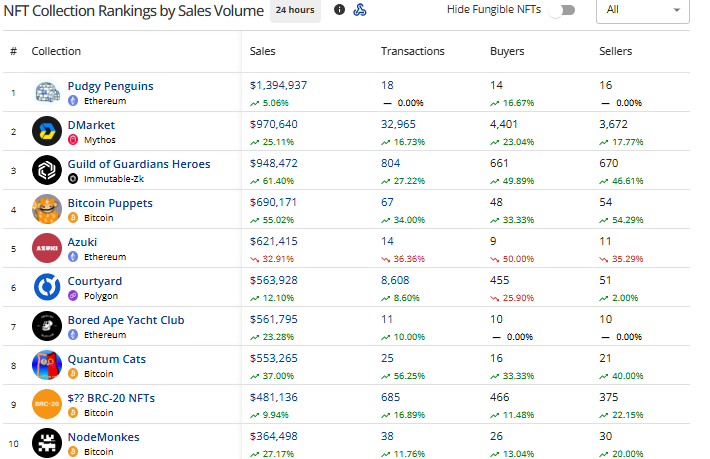Click the Pudgy Penguins igloo logo

pyautogui.click(x=47, y=92)
